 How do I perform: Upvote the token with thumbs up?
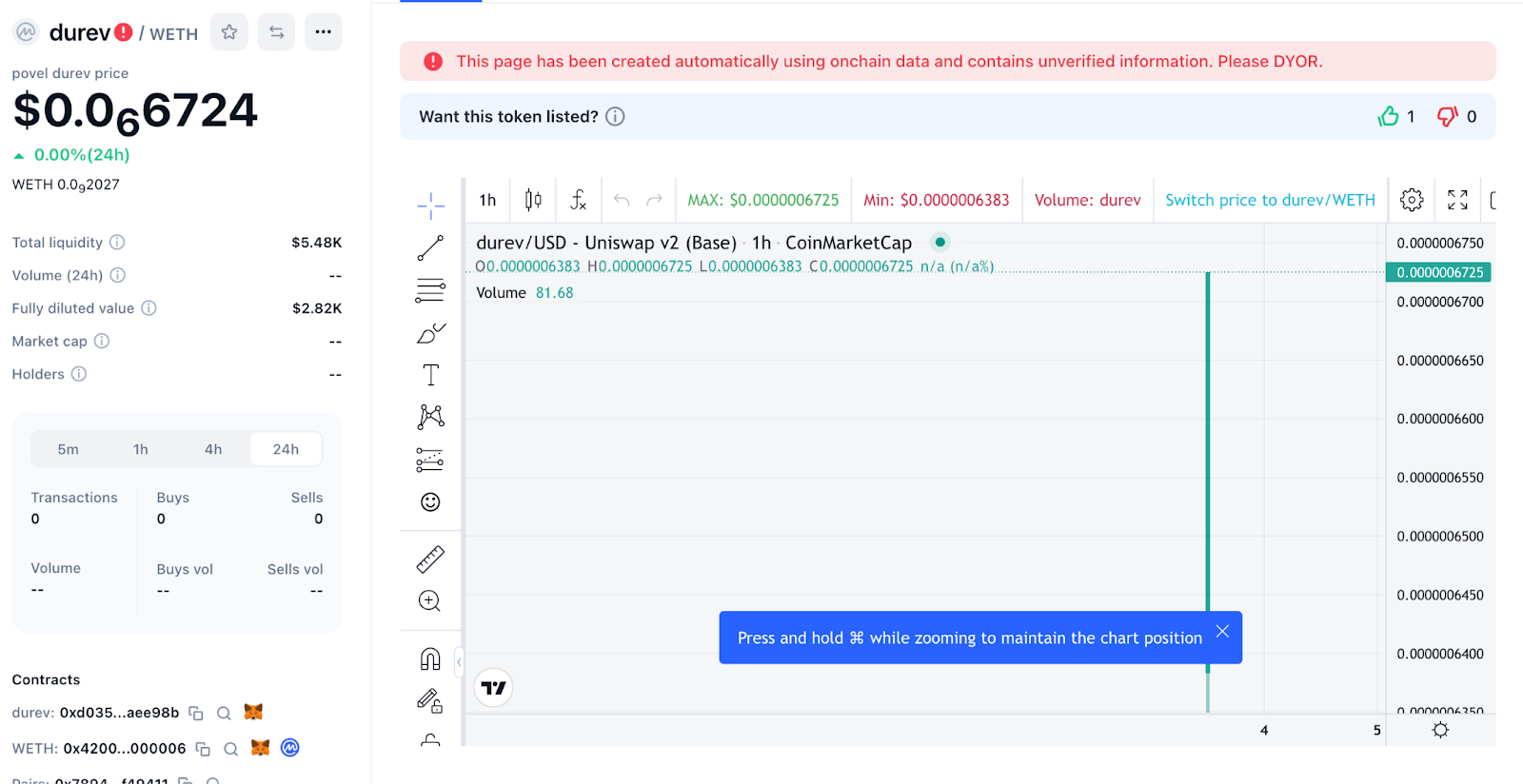[1389, 116]
